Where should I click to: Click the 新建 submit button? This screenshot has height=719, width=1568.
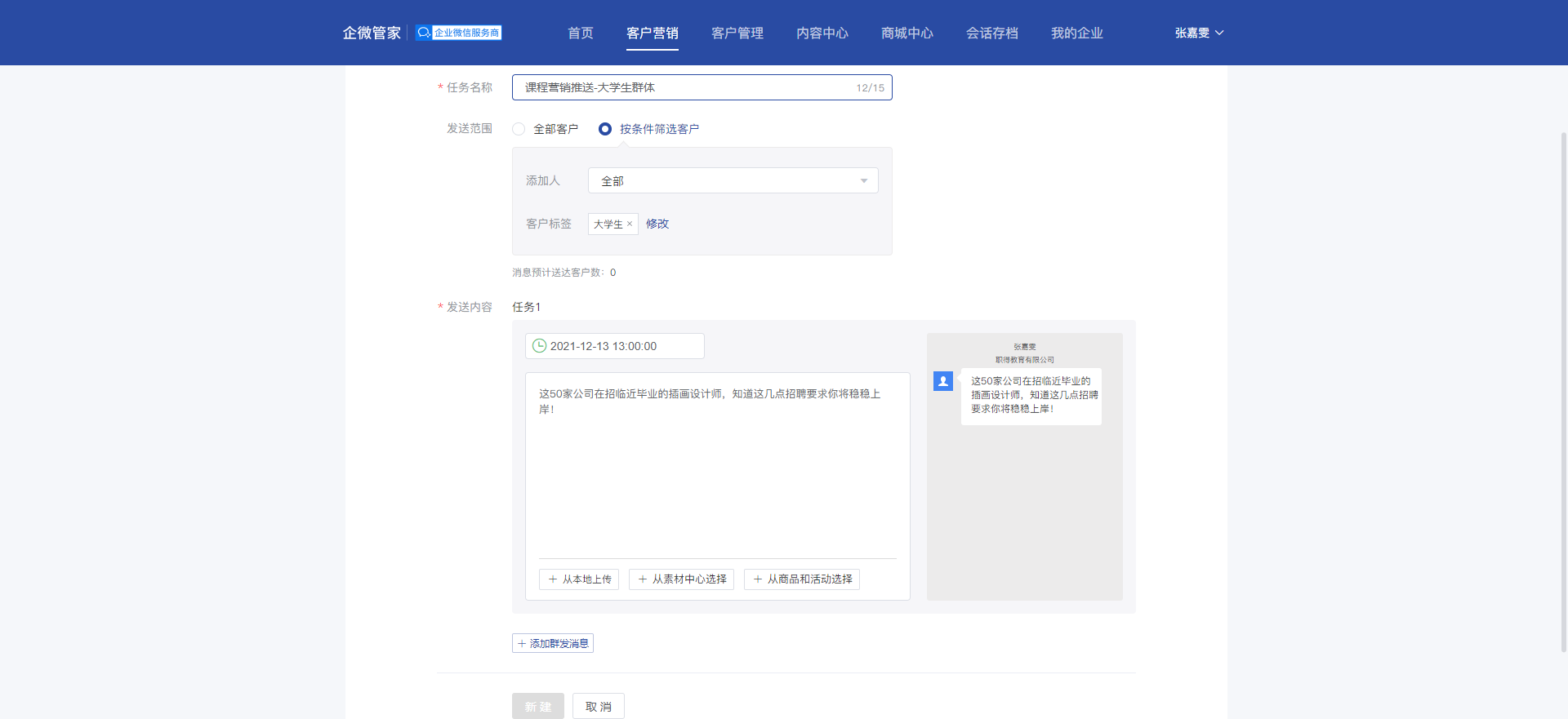coord(538,706)
